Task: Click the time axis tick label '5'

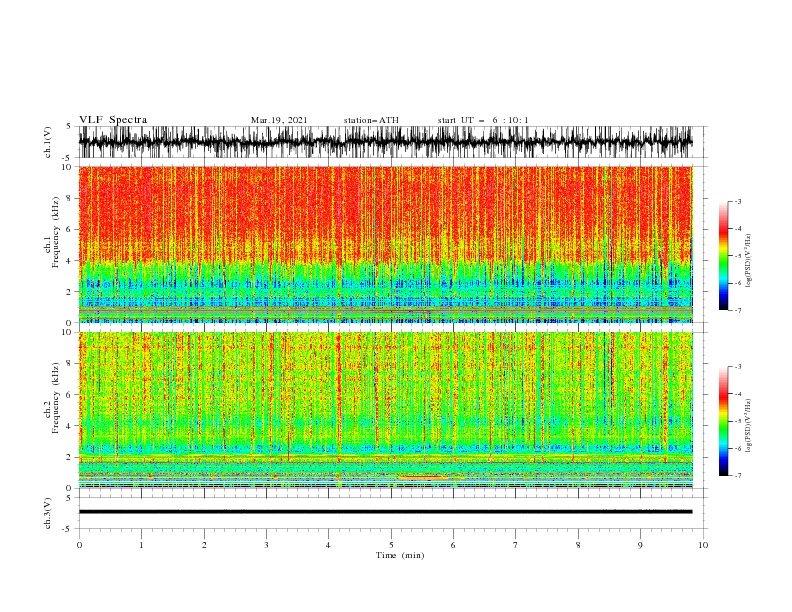Action: pos(391,545)
